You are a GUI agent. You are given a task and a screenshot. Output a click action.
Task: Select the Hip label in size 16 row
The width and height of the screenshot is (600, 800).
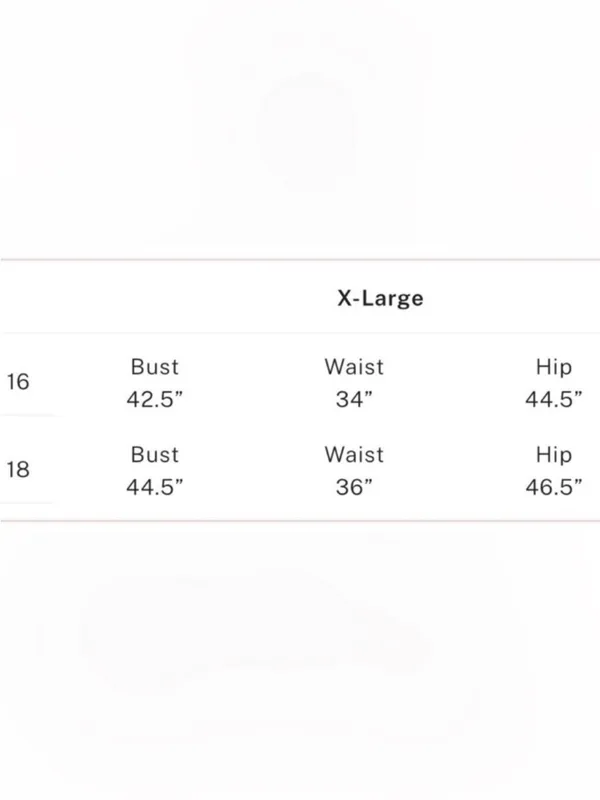tap(554, 367)
